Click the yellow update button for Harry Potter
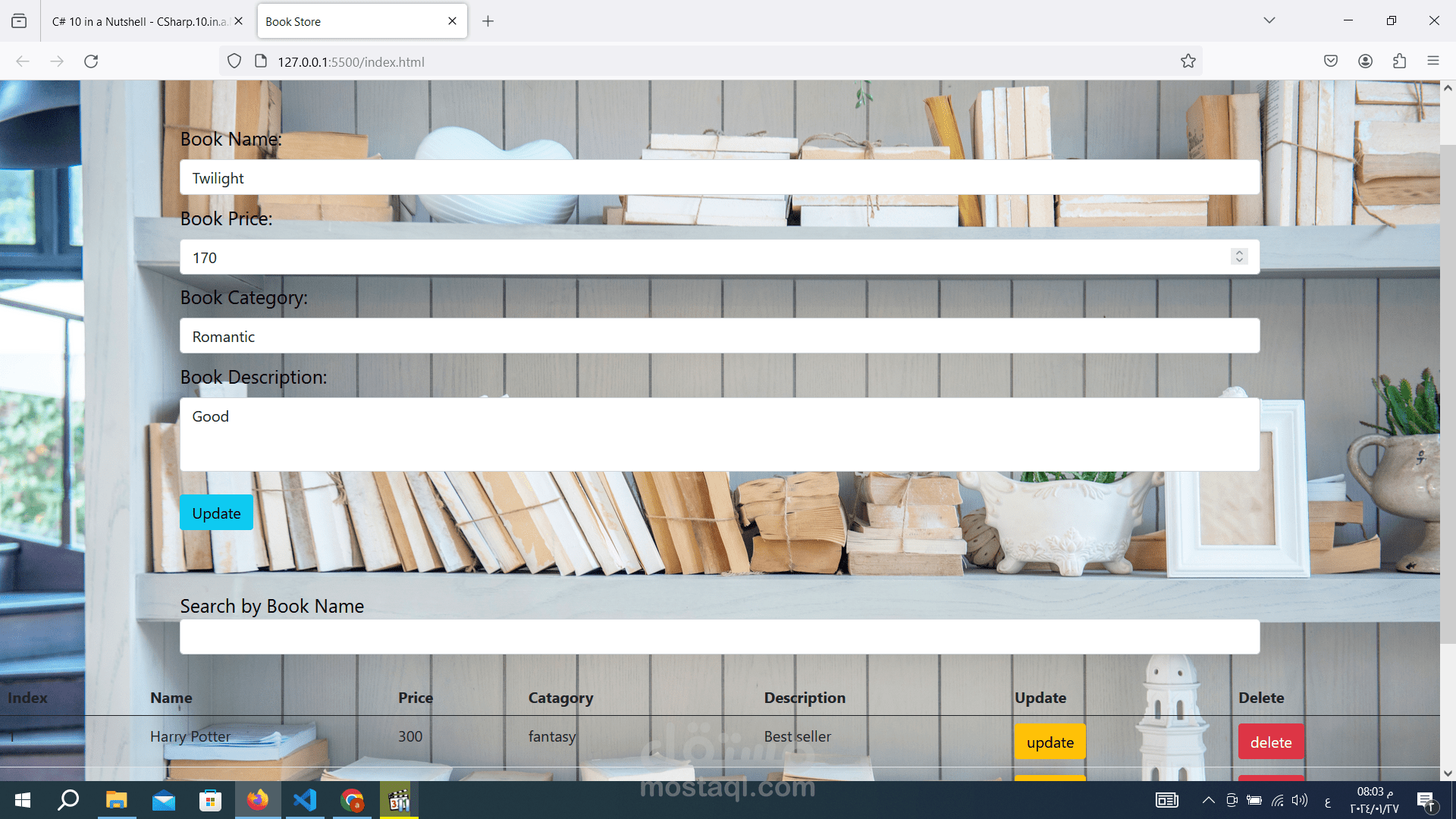Viewport: 1456px width, 819px height. point(1050,742)
